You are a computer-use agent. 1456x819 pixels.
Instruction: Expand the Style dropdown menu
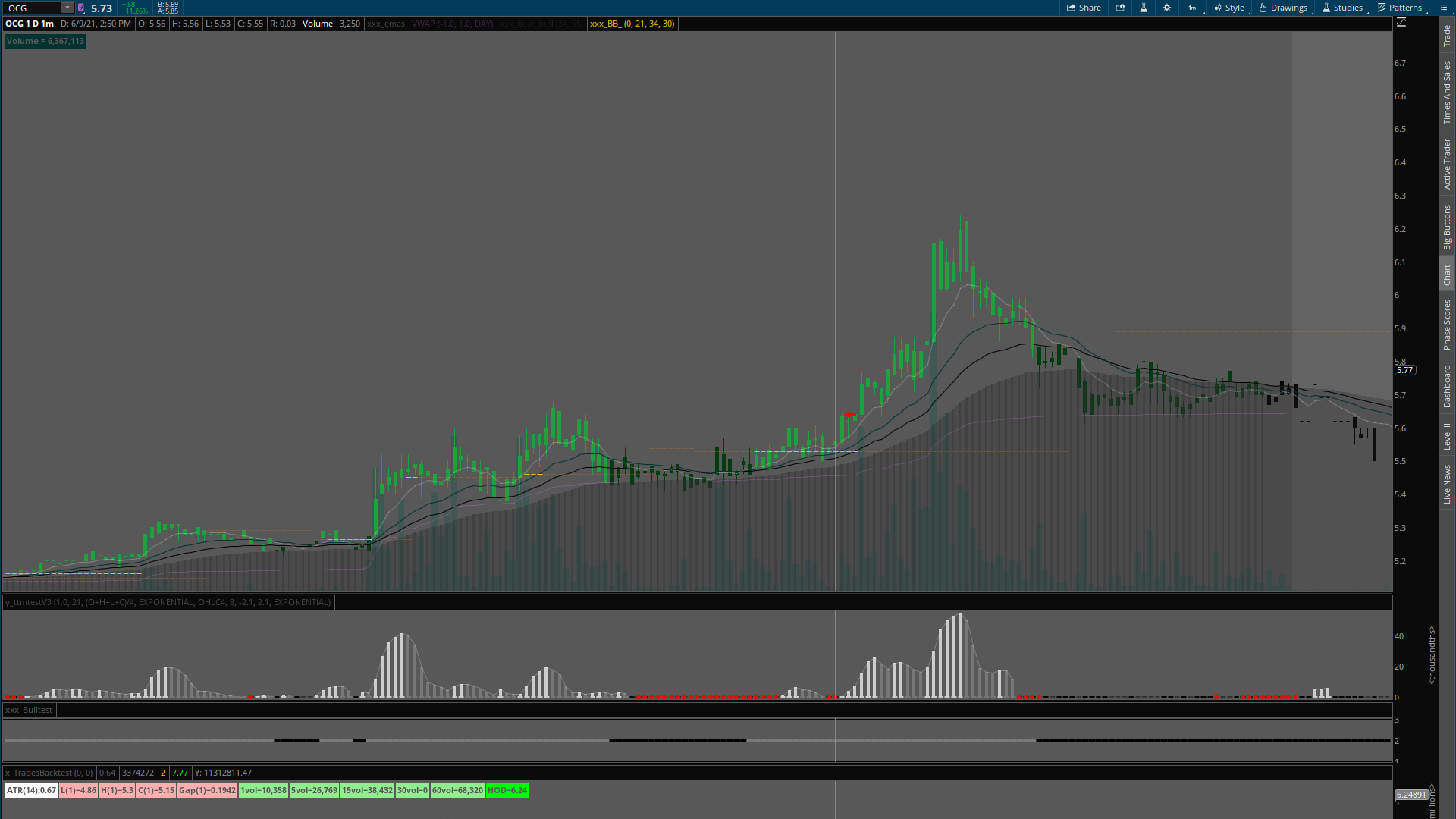tap(1228, 8)
